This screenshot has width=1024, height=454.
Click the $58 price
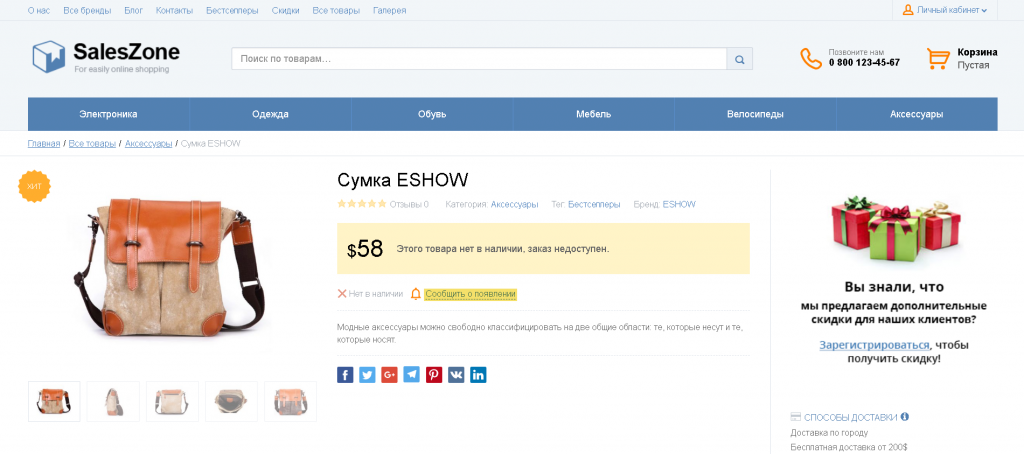pyautogui.click(x=364, y=249)
